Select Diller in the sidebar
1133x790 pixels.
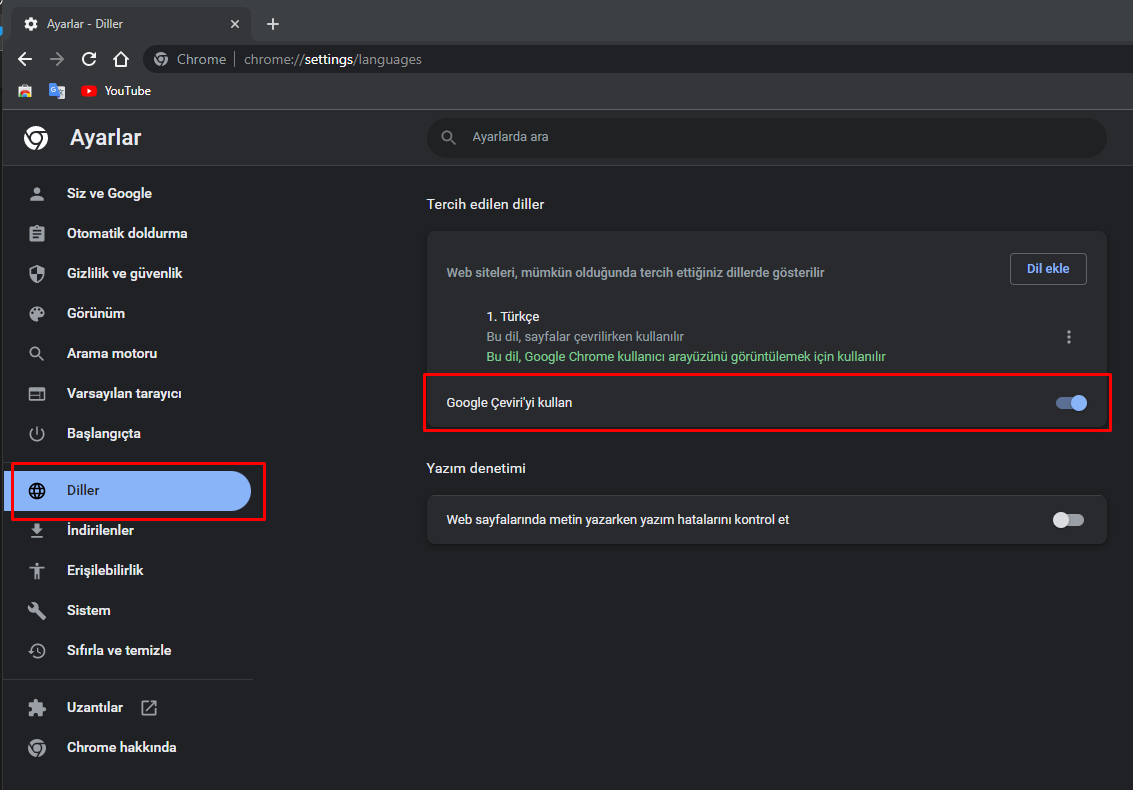(x=128, y=491)
